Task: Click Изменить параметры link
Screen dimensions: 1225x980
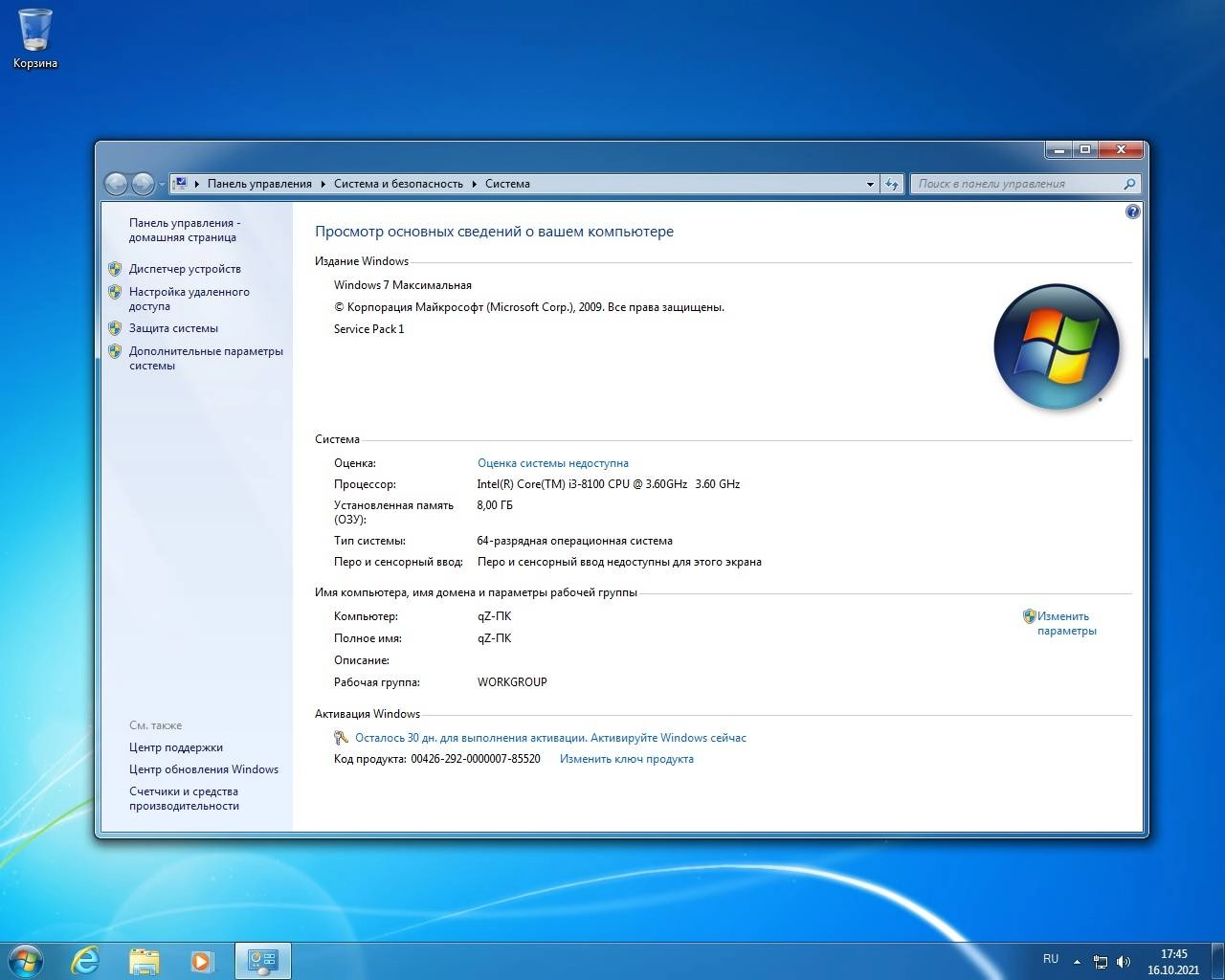Action: click(1066, 623)
